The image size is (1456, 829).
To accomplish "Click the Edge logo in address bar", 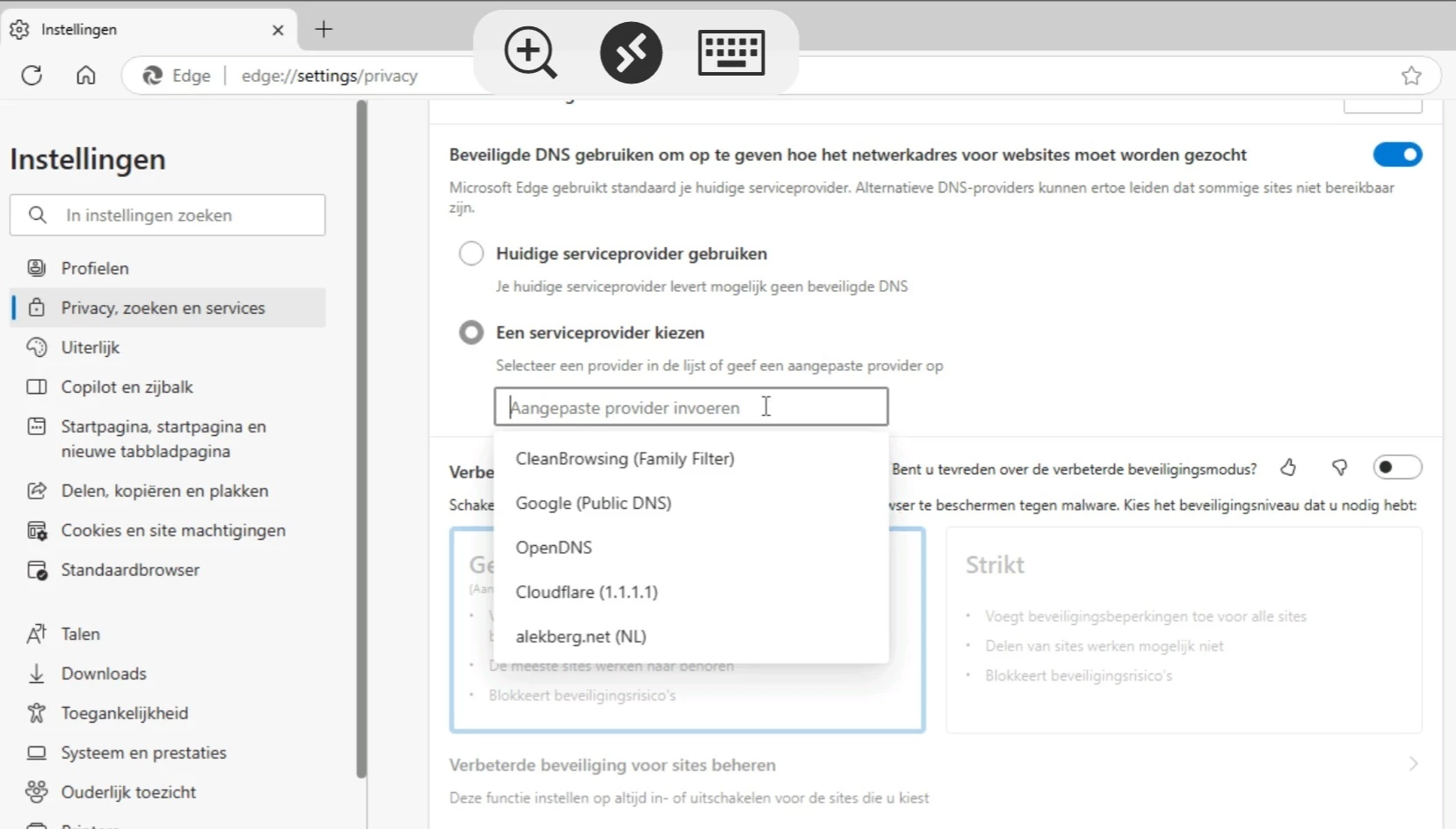I will tap(153, 76).
